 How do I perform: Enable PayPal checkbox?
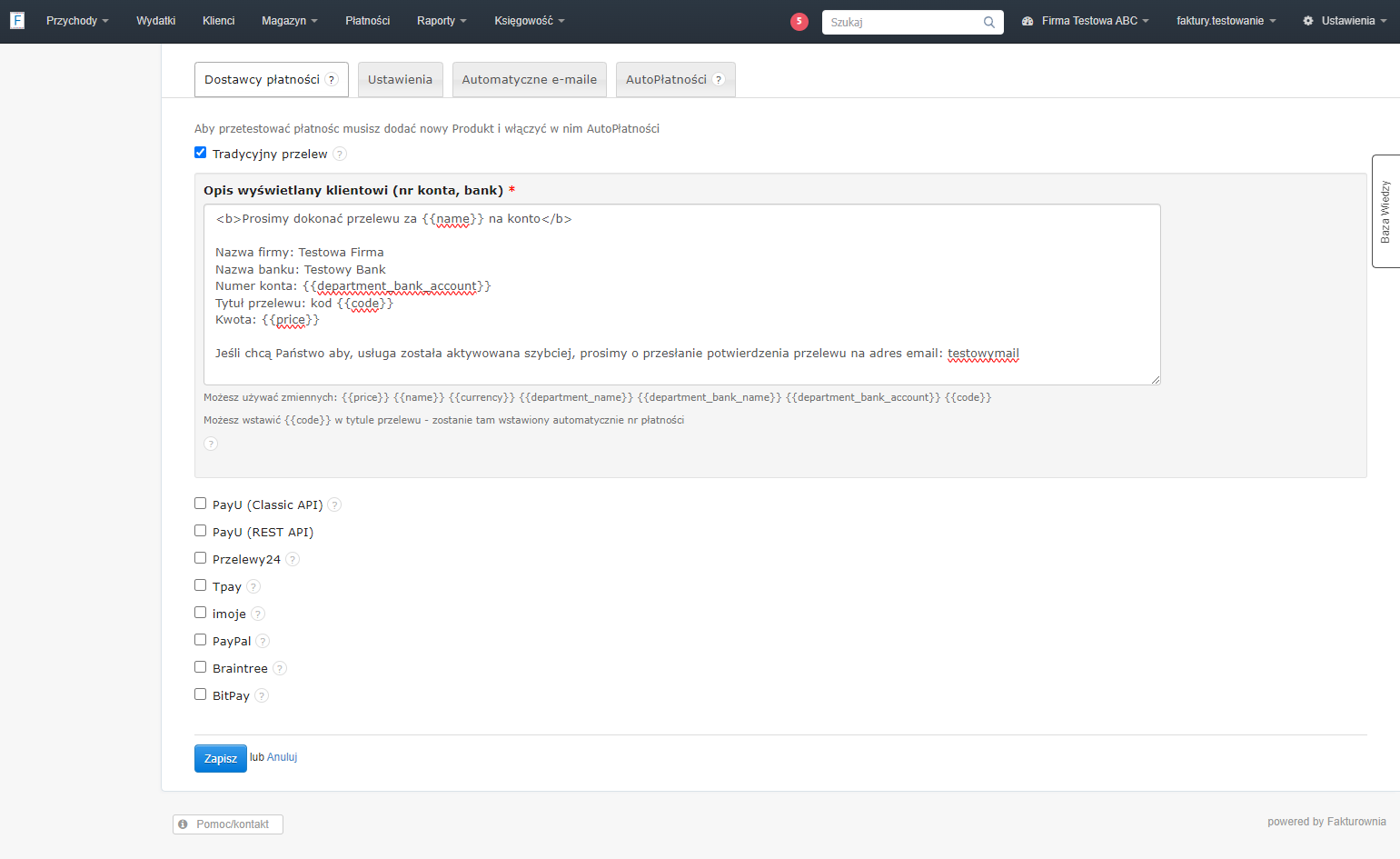click(x=201, y=640)
